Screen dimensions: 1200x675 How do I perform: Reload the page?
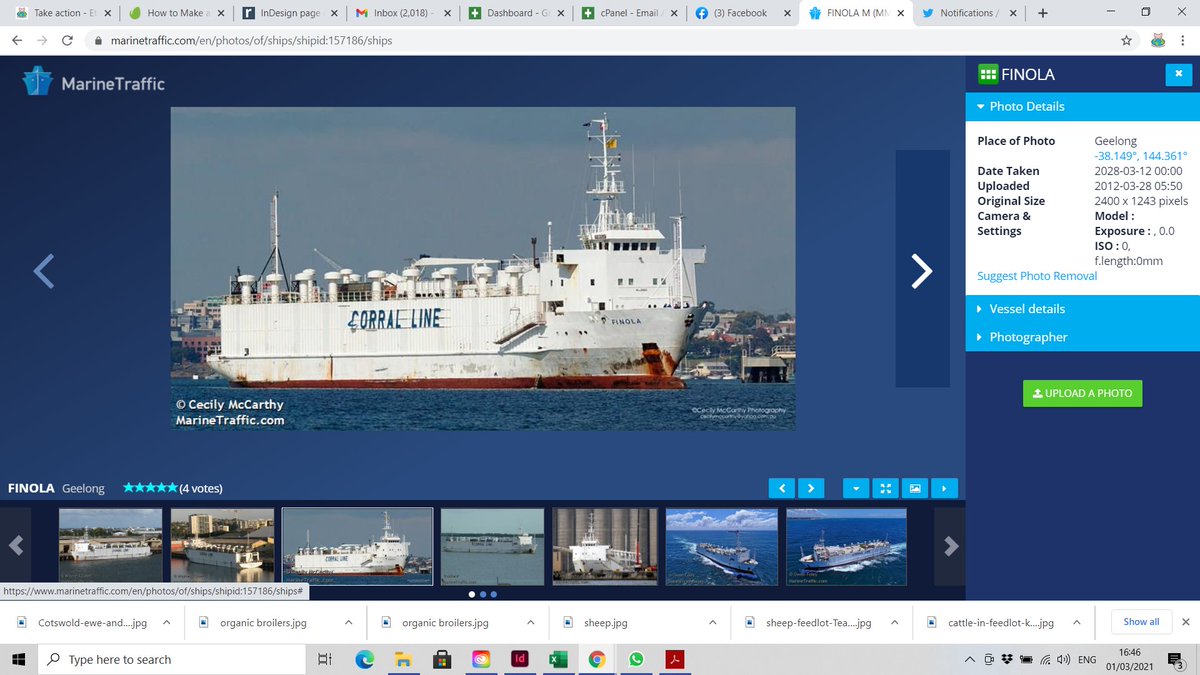point(67,41)
